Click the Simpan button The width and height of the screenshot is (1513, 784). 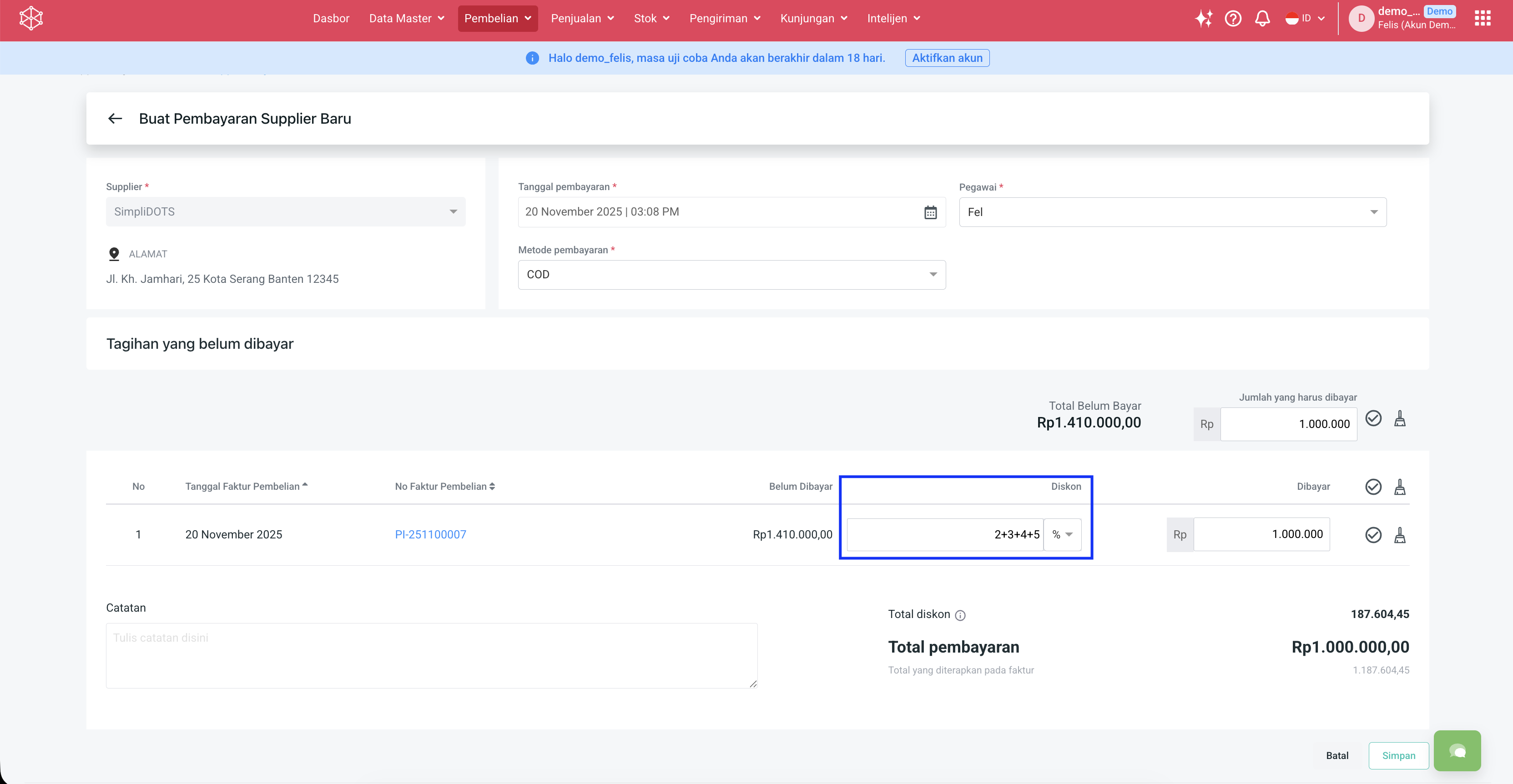click(1398, 755)
